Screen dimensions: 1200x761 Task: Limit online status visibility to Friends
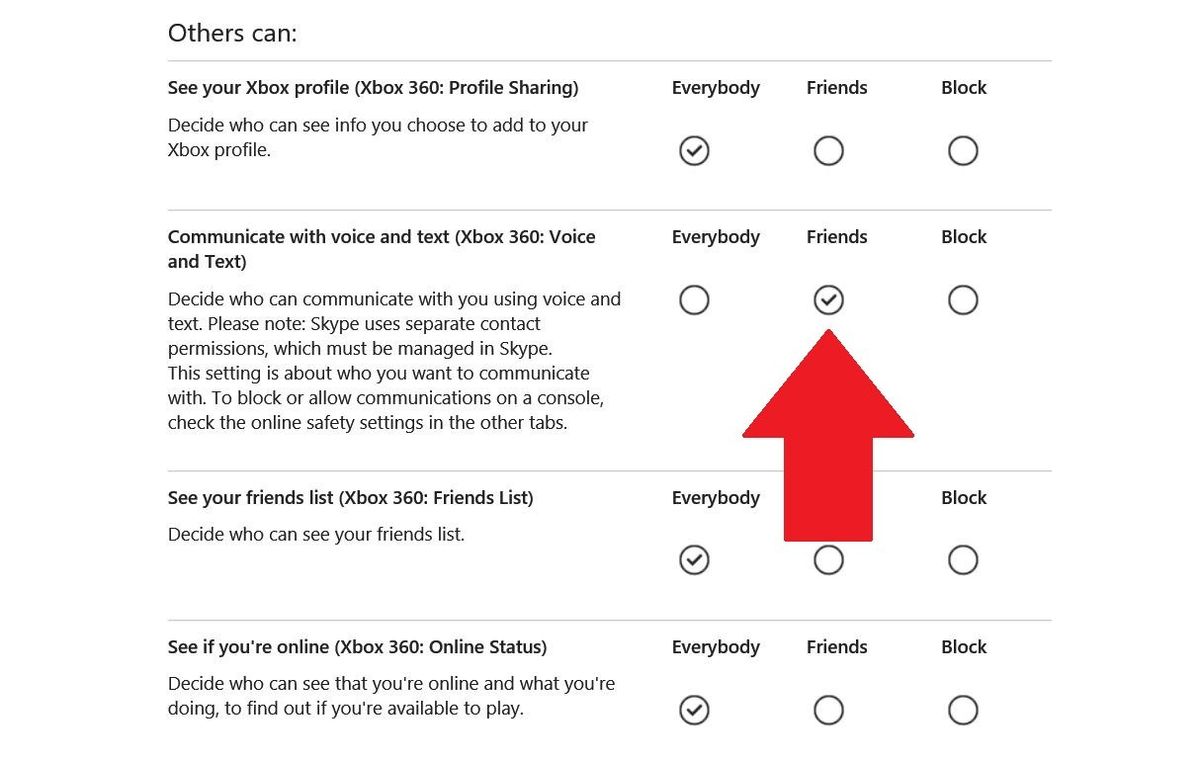coord(828,710)
